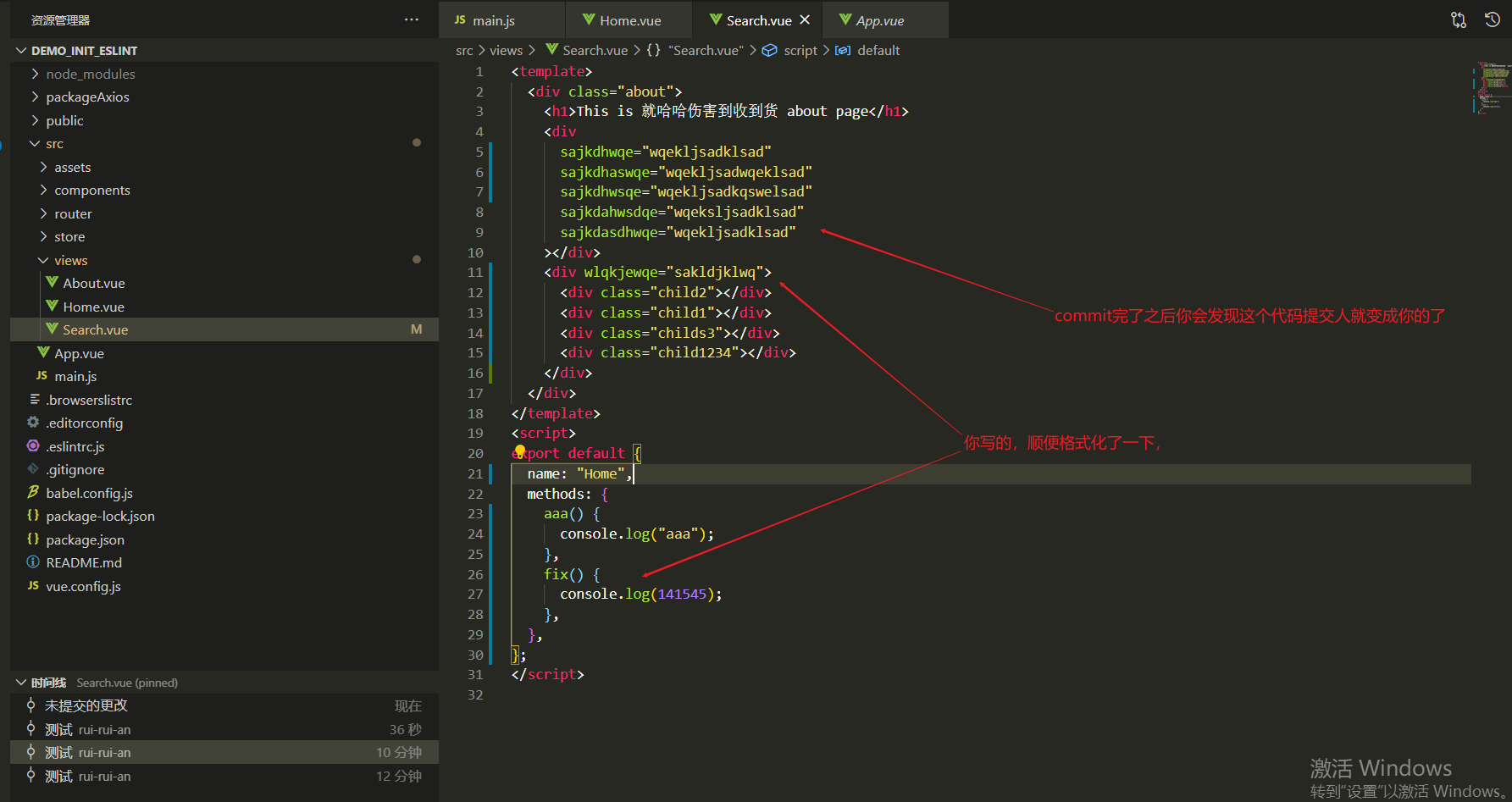1512x802 pixels.
Task: Select the 10-minute rui-rui-an timeline commit
Action: (x=224, y=752)
